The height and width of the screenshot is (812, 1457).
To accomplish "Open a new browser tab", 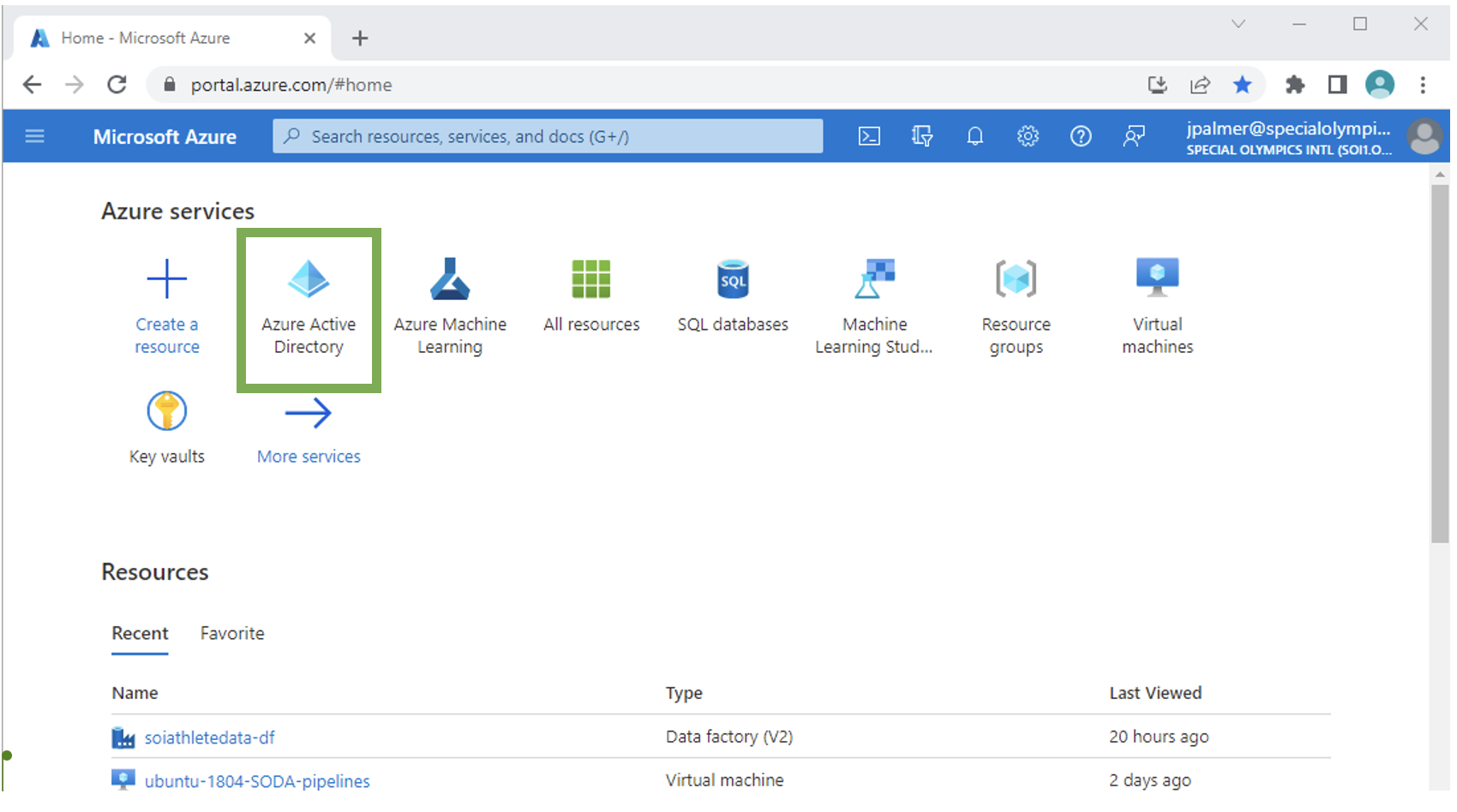I will pos(360,38).
